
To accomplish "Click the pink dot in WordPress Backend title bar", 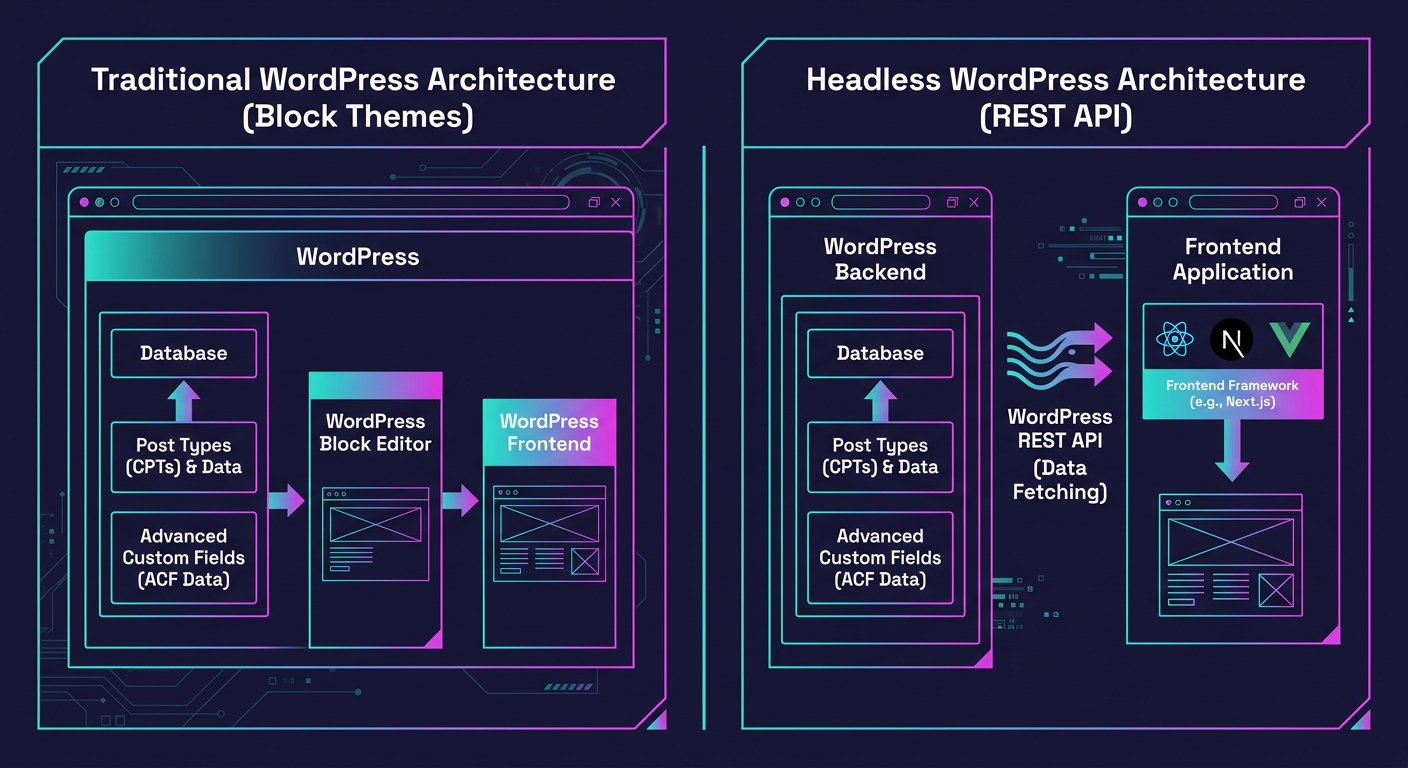I will point(785,202).
